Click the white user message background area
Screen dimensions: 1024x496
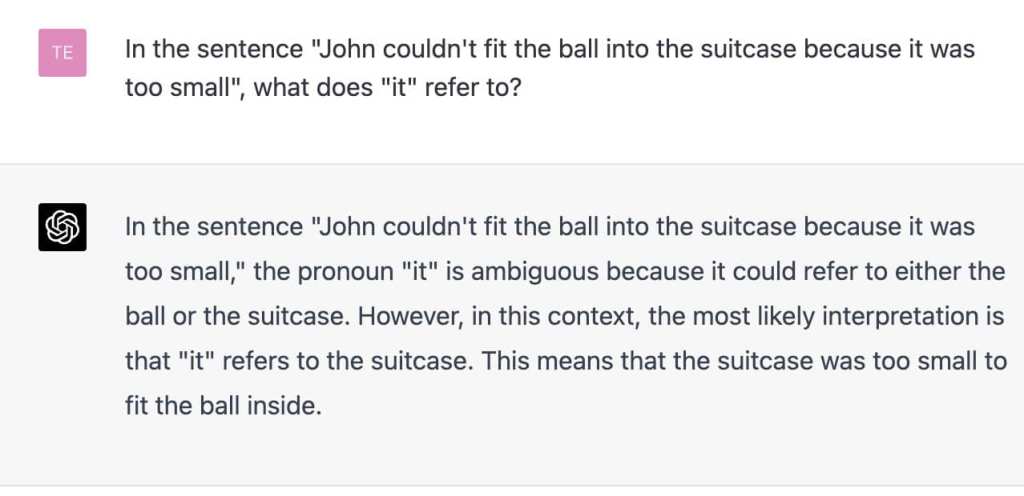700,130
